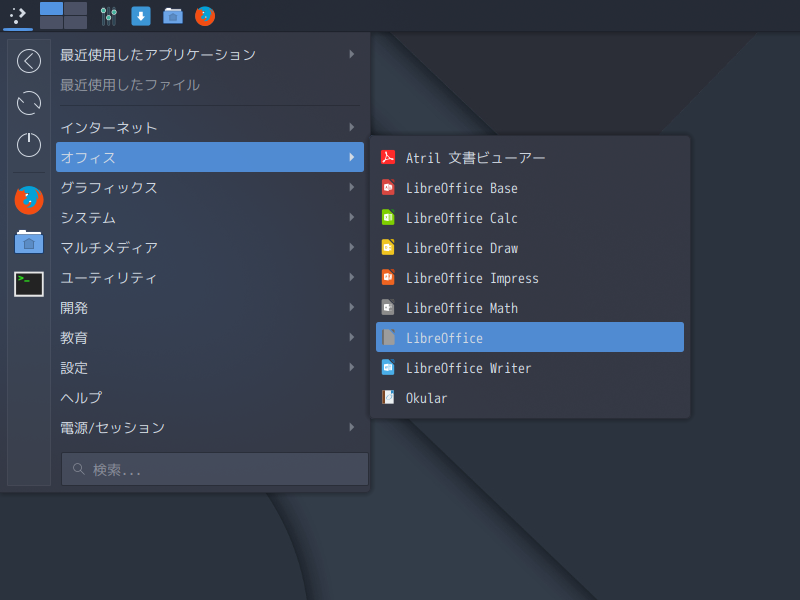Screen dimensions: 800x600
Task: Launch LibreOffice Calc
Action: pyautogui.click(x=530, y=218)
